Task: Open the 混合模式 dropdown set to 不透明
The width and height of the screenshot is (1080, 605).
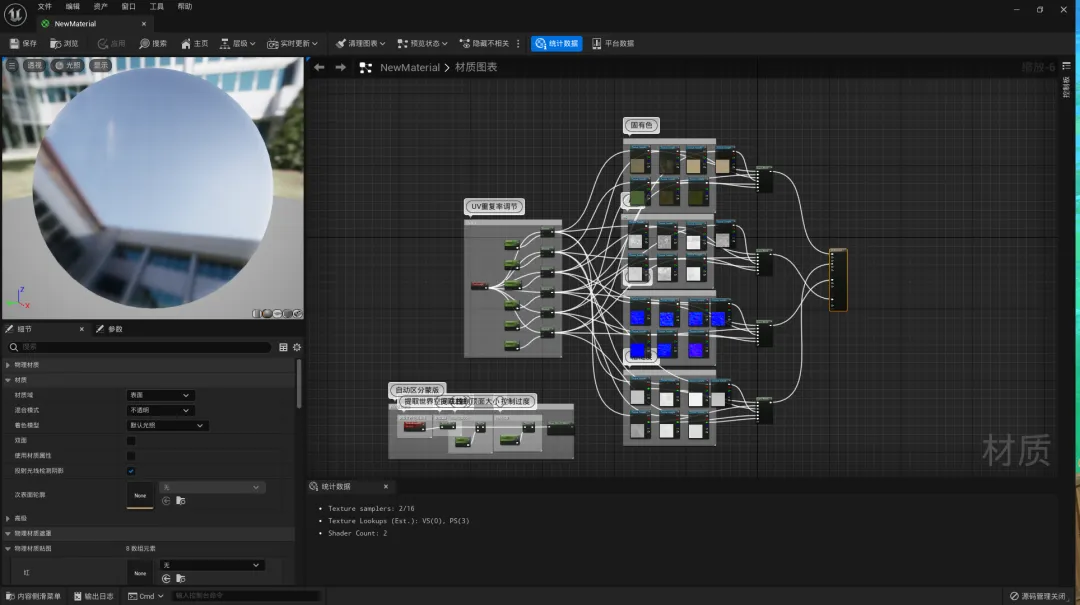Action: click(x=159, y=410)
